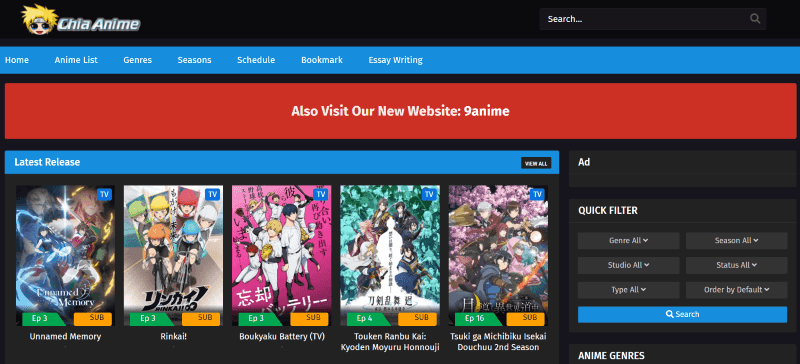Click TV badge on Boukyaku Battery poster
This screenshot has height=364, width=800.
tap(321, 194)
